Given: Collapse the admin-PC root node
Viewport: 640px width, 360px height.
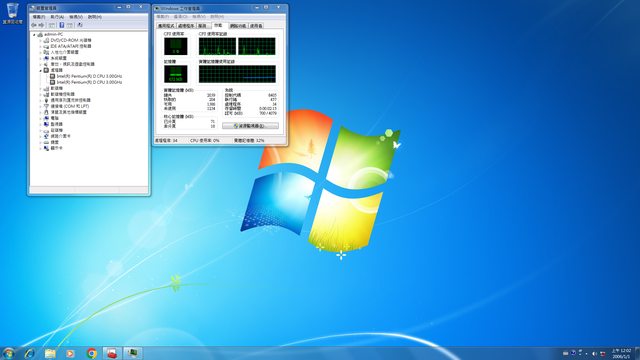Looking at the screenshot, I should click(34, 35).
